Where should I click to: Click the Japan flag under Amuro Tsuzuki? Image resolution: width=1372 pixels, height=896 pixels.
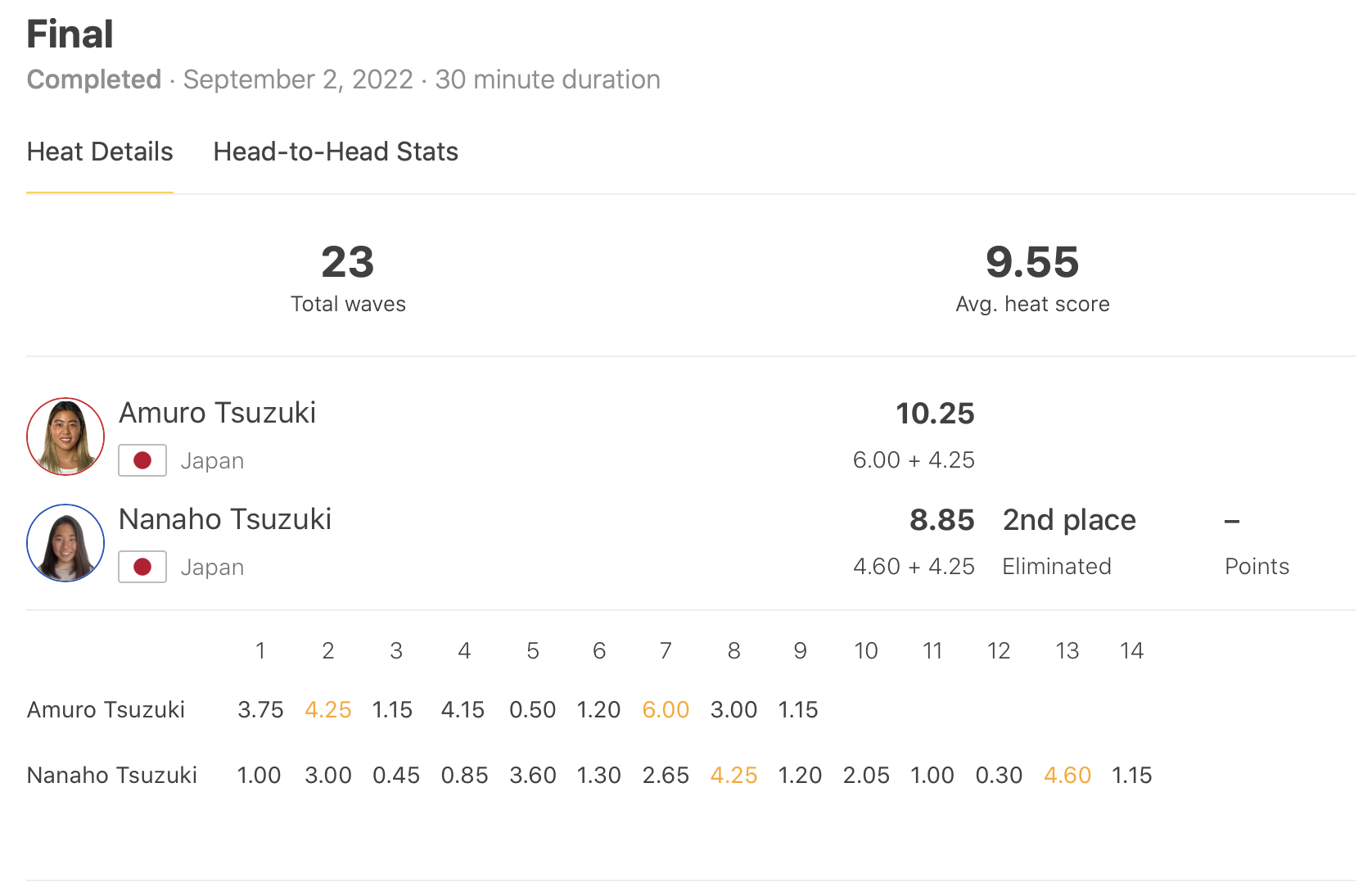pos(142,460)
